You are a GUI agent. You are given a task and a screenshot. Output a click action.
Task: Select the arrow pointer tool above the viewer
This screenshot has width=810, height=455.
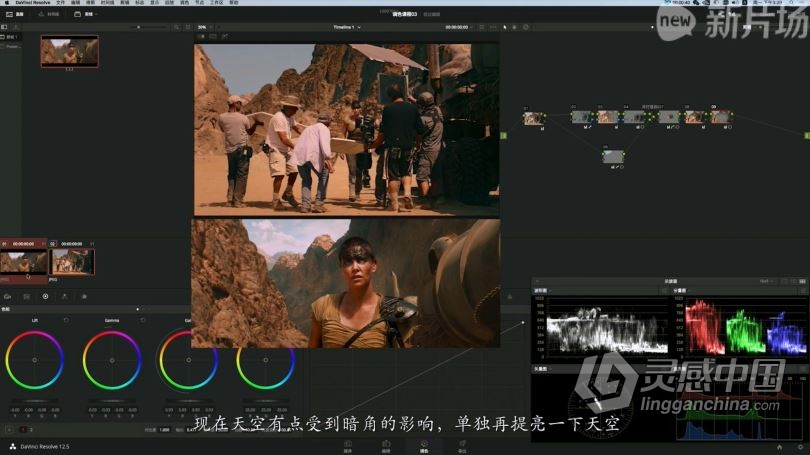505,27
